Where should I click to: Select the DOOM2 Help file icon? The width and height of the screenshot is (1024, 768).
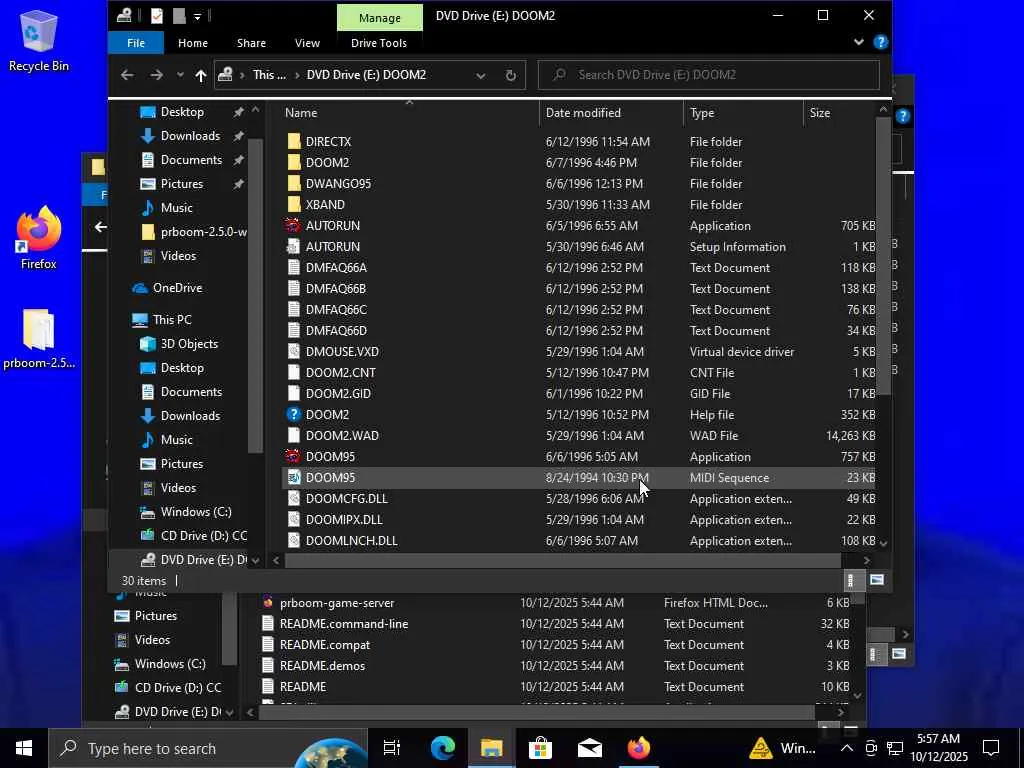tap(294, 414)
